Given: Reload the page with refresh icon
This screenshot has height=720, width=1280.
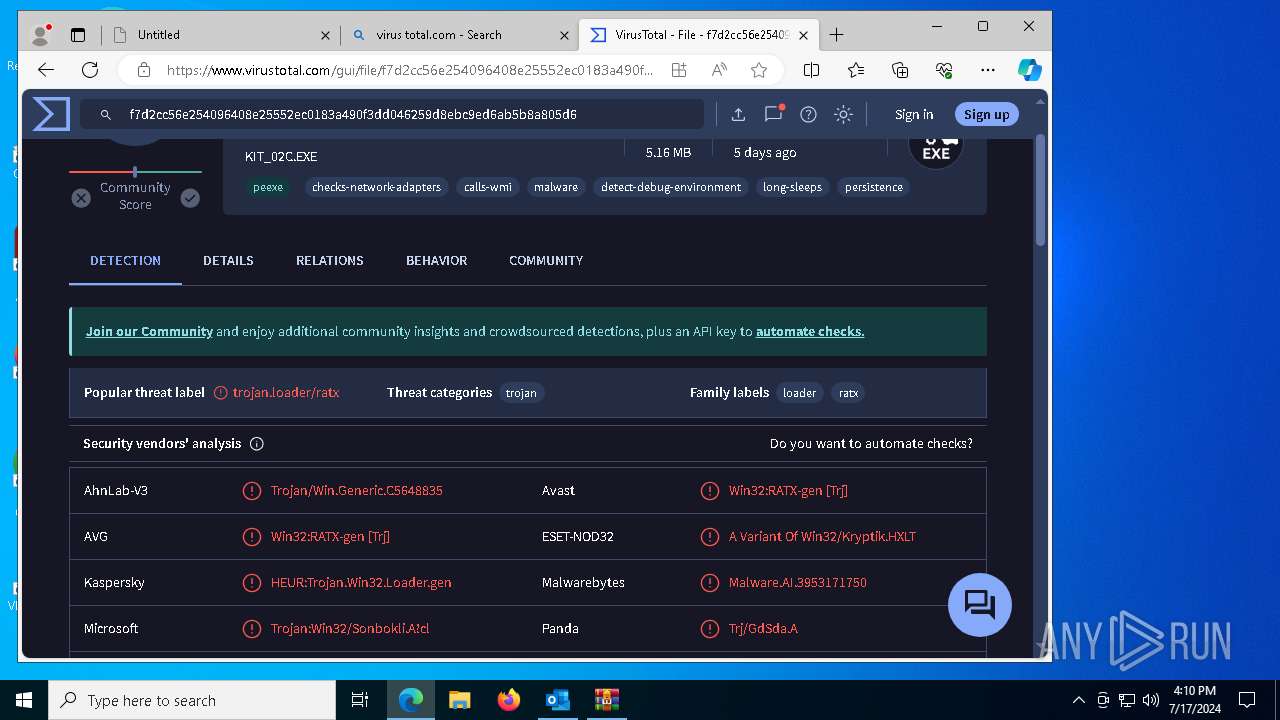Looking at the screenshot, I should [x=90, y=70].
